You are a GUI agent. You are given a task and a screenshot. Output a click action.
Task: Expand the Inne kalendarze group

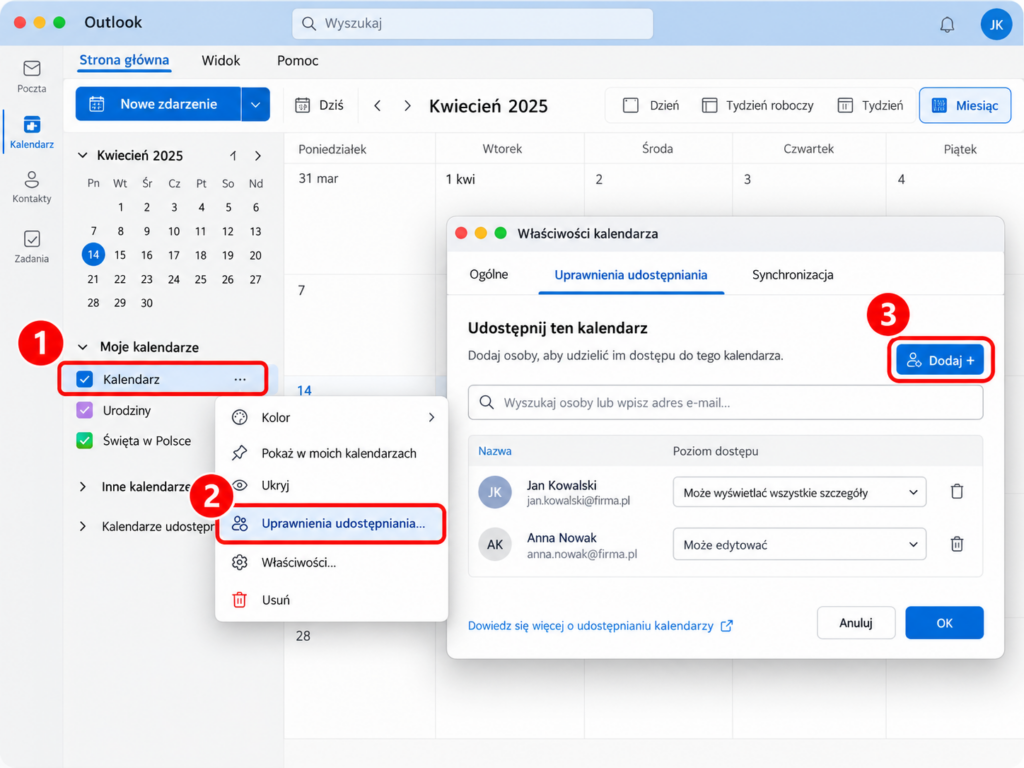pos(83,487)
